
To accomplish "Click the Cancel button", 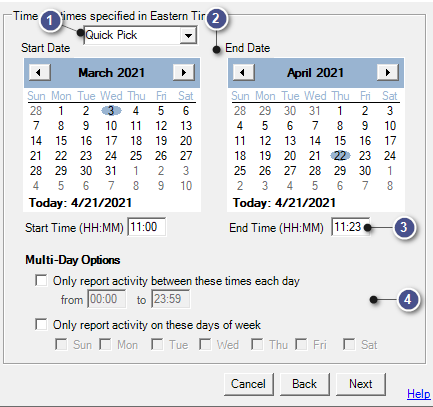I will [249, 384].
